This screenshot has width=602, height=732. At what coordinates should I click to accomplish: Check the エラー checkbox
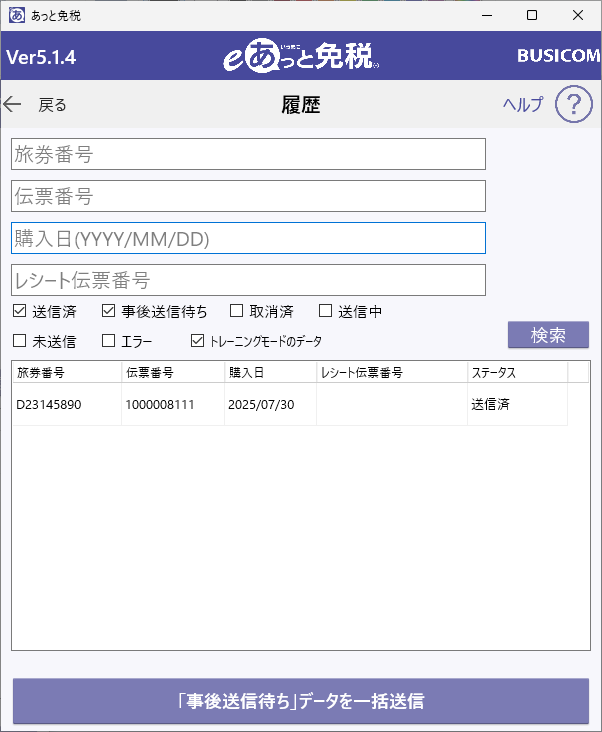click(108, 340)
